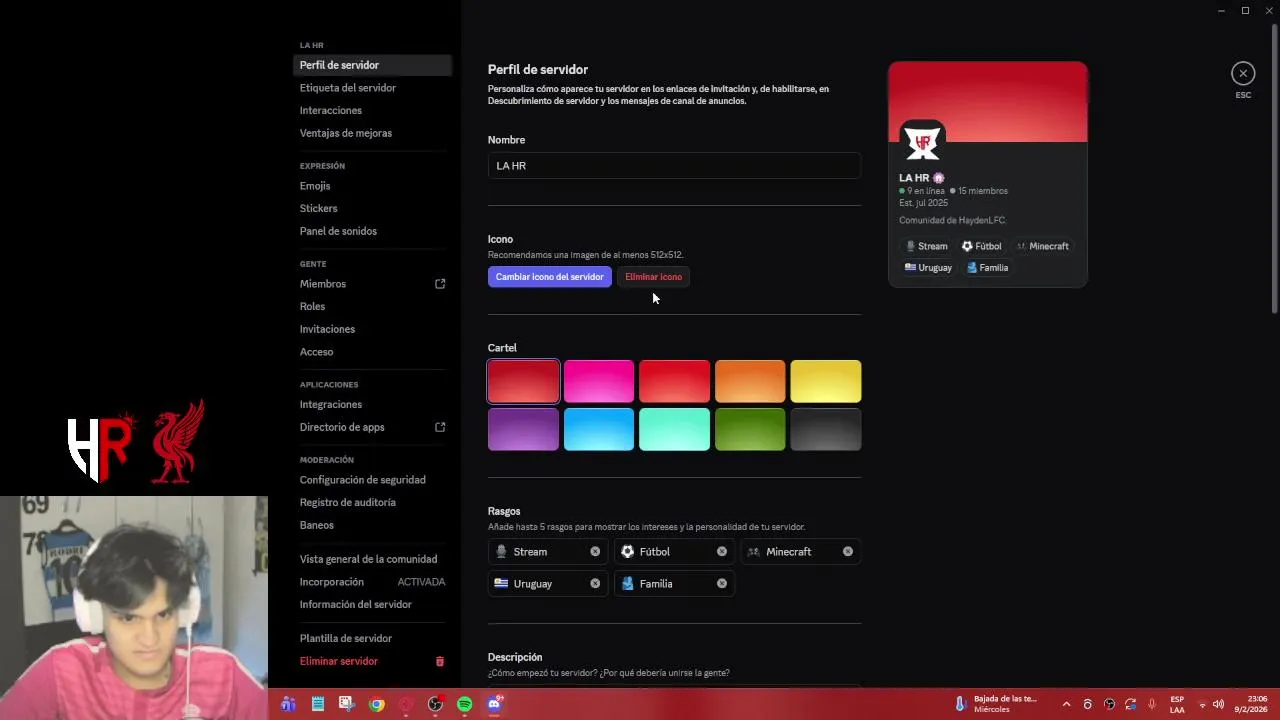Click the settings page vertical scrollbar
Image resolution: width=1280 pixels, height=720 pixels.
click(1274, 170)
